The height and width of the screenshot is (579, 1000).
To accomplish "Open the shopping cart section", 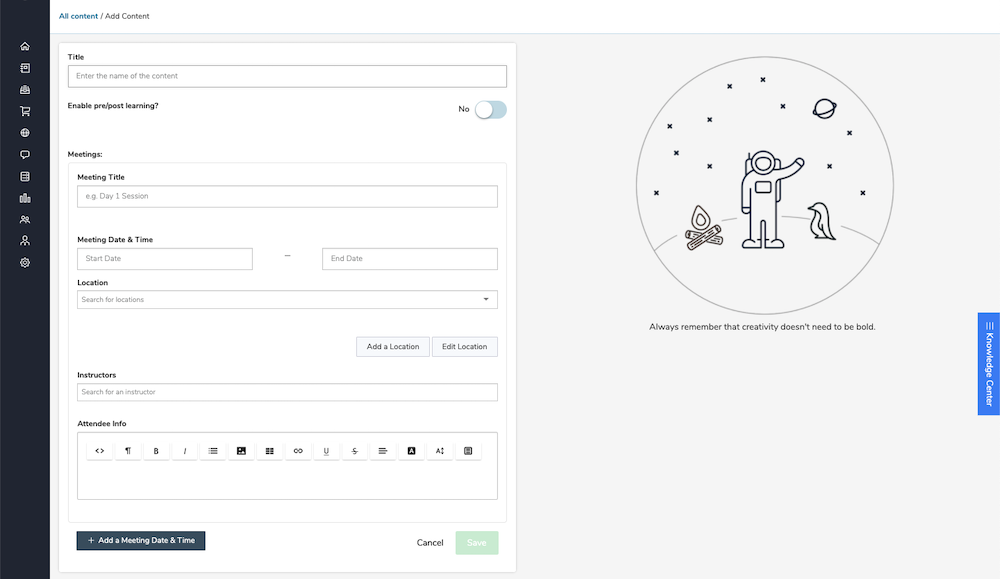I will [24, 111].
